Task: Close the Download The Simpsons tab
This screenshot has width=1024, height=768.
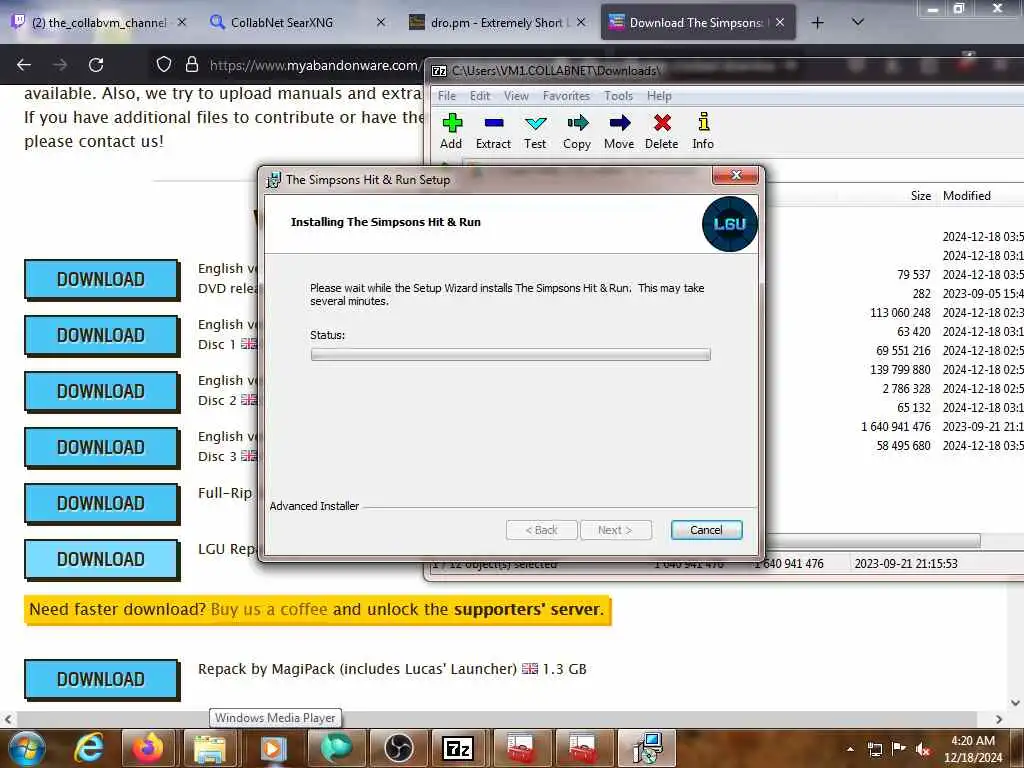Action: click(x=780, y=22)
